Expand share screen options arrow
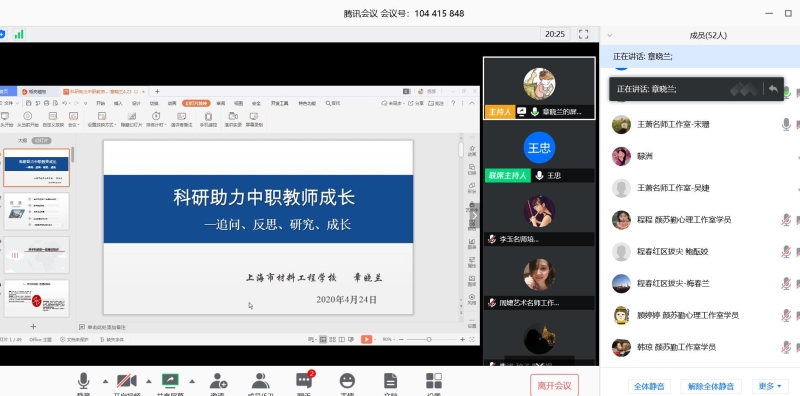Viewport: 800px width, 396px height. [x=192, y=381]
